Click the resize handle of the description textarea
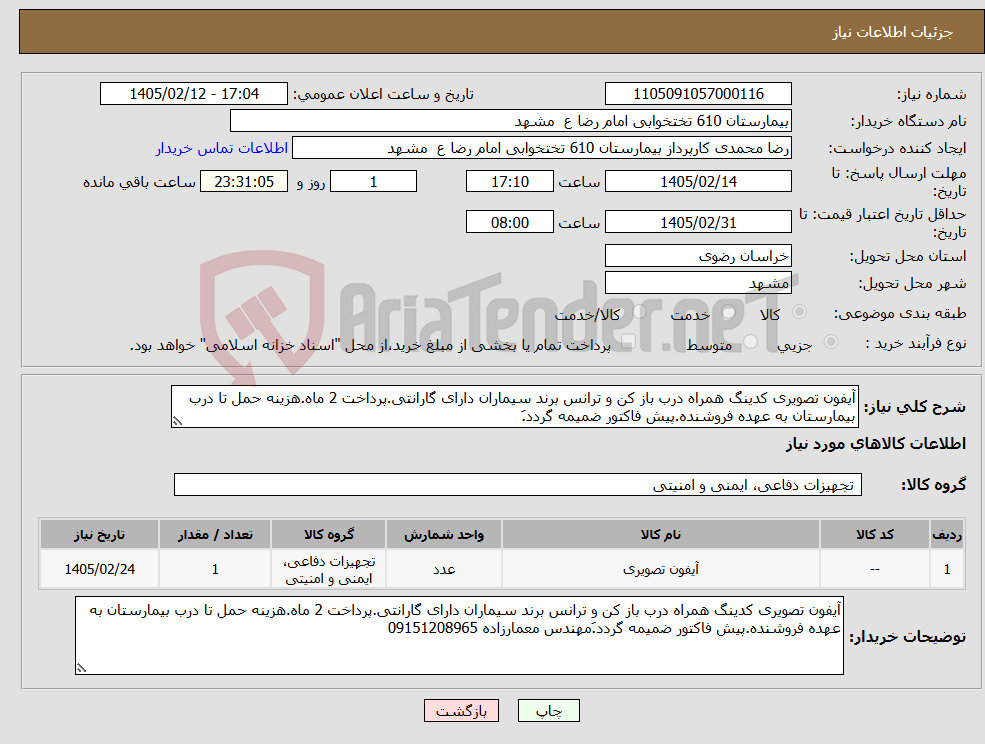Viewport: 985px width, 744px height. 177,422
